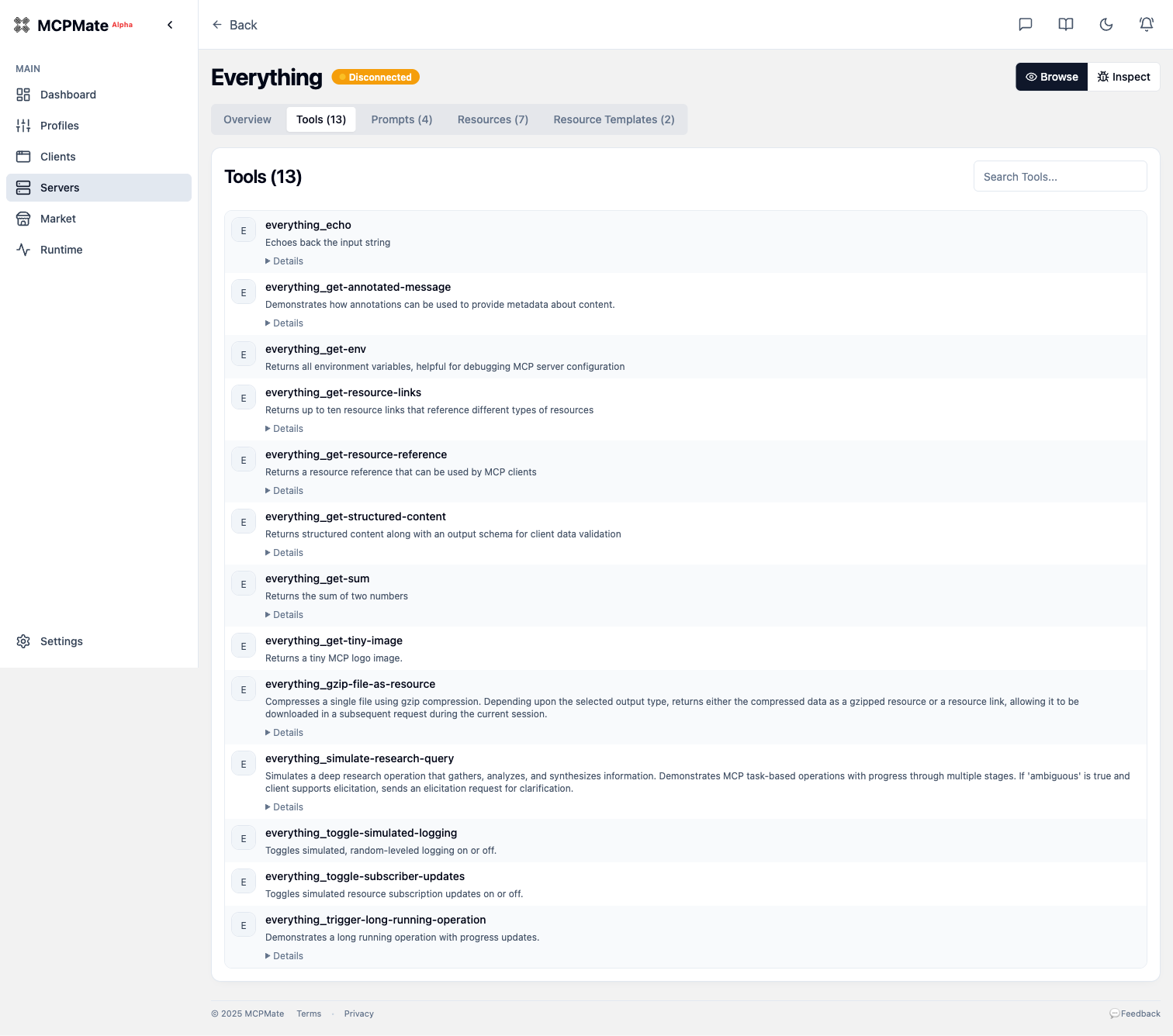This screenshot has width=1173, height=1036.
Task: Open the feedback chat icon
Action: pyautogui.click(x=1025, y=24)
